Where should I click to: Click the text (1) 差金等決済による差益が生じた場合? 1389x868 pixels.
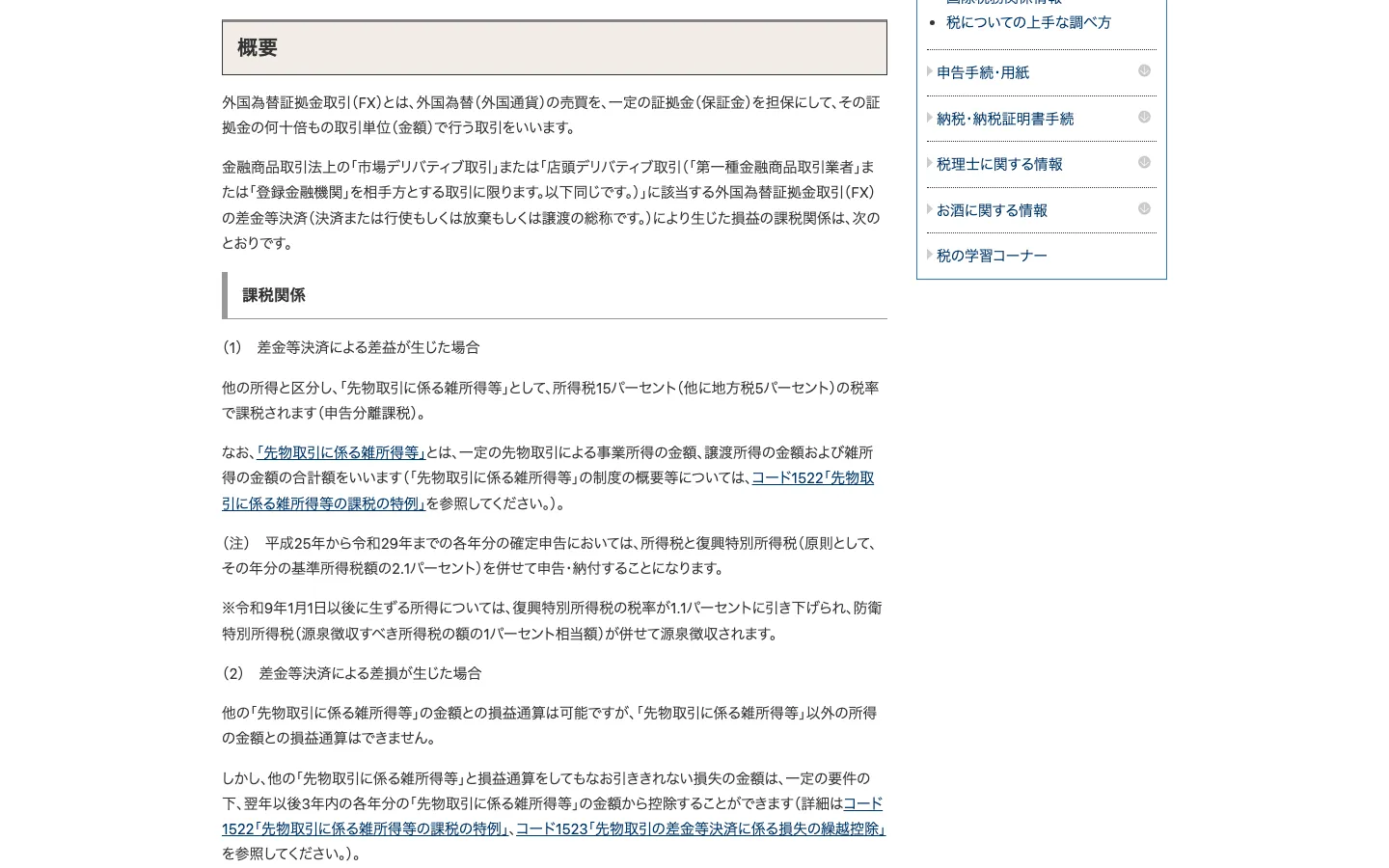[351, 347]
